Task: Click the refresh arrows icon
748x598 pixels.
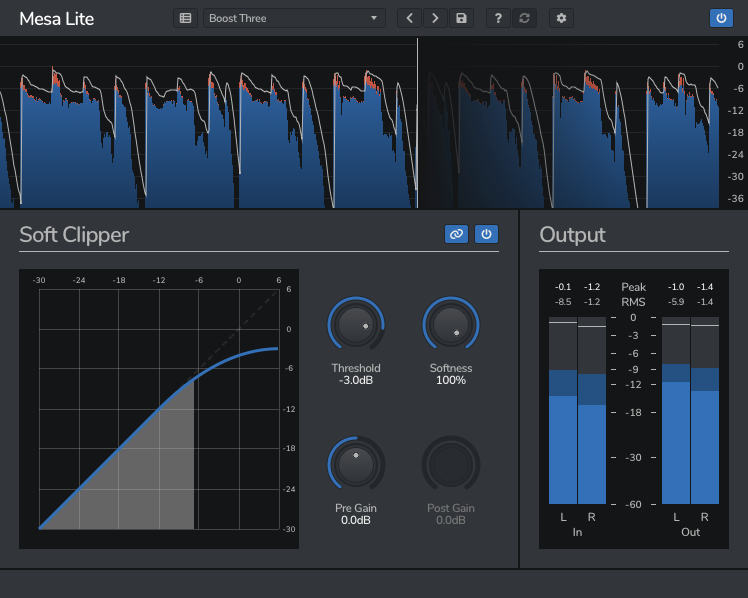Action: click(x=523, y=18)
